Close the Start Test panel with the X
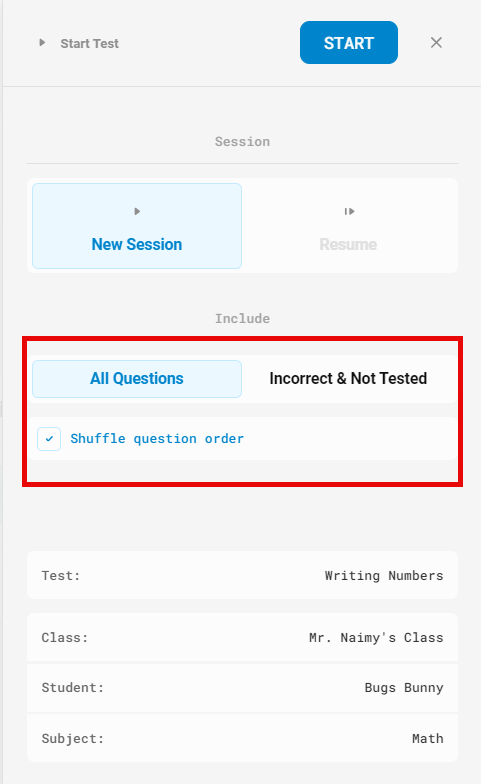 (x=436, y=42)
